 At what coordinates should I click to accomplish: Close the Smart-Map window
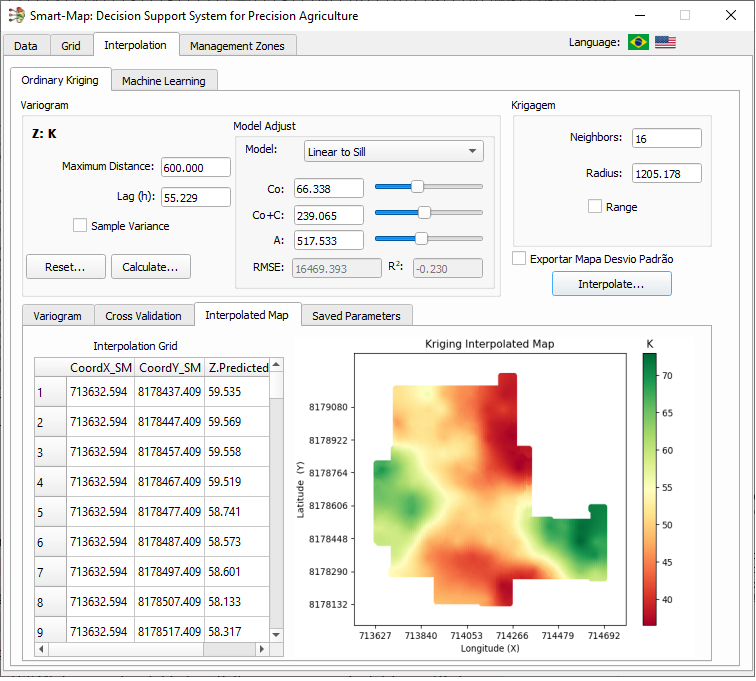click(x=730, y=15)
